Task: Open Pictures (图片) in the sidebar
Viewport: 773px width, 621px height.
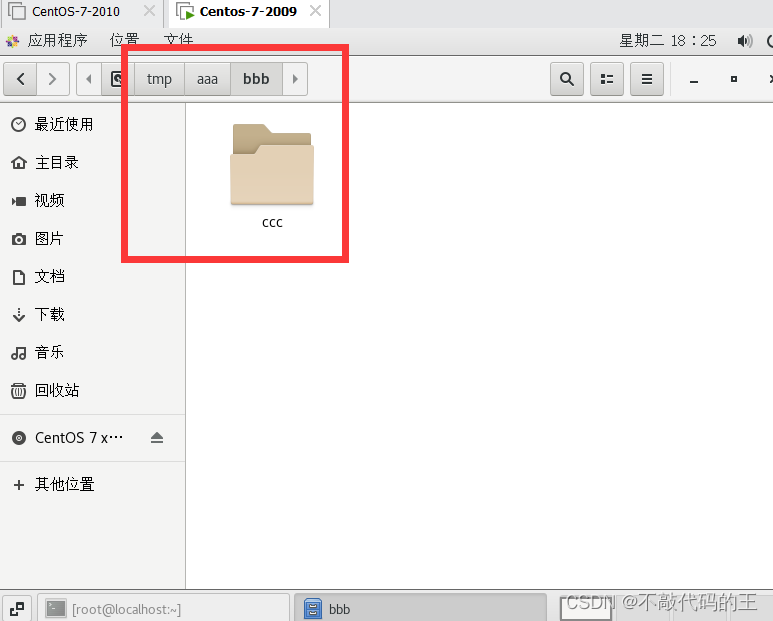Action: [x=93, y=239]
